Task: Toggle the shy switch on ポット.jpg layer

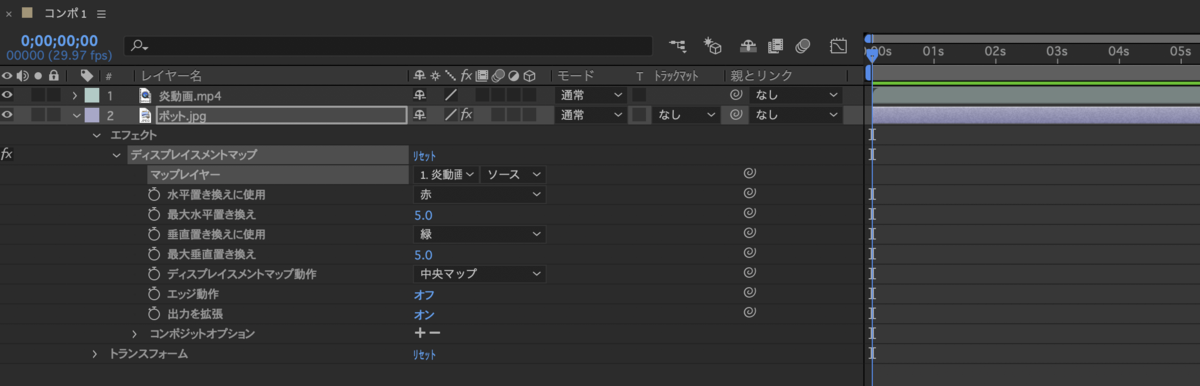Action: (420, 115)
